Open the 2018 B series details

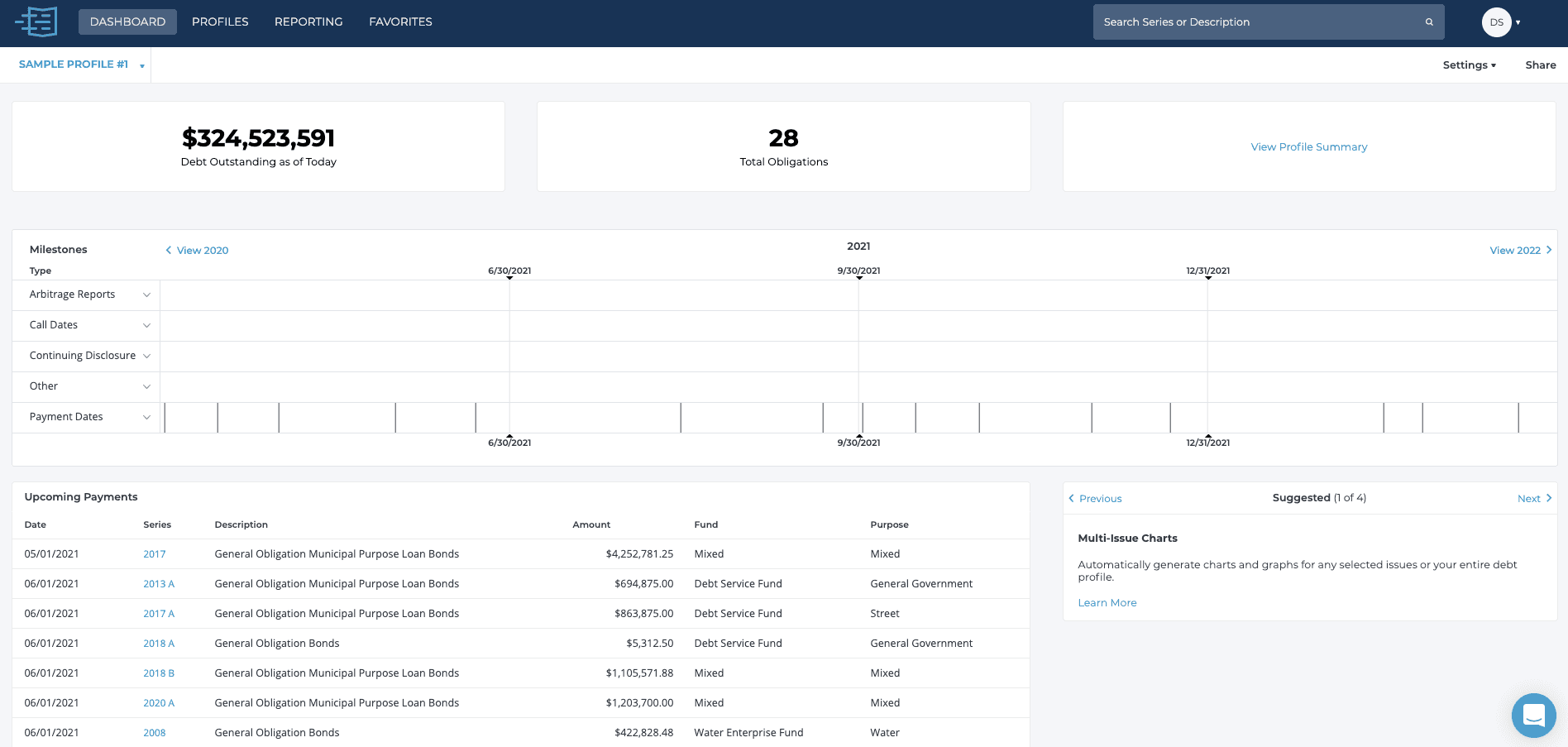(159, 673)
